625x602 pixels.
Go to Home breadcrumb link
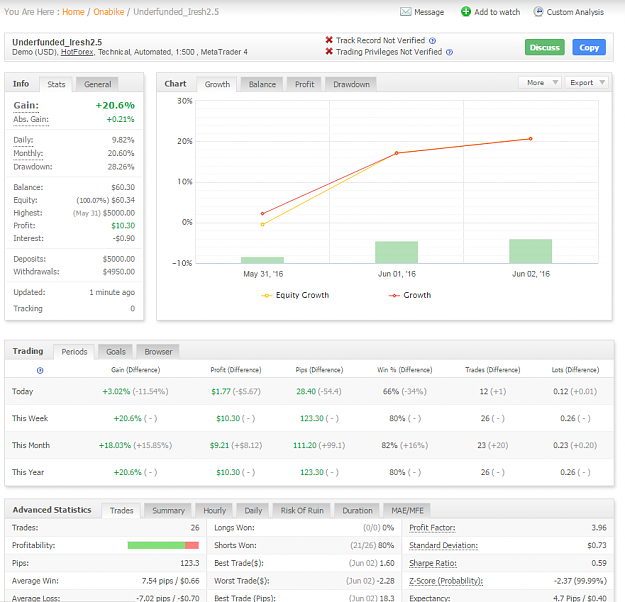point(73,12)
